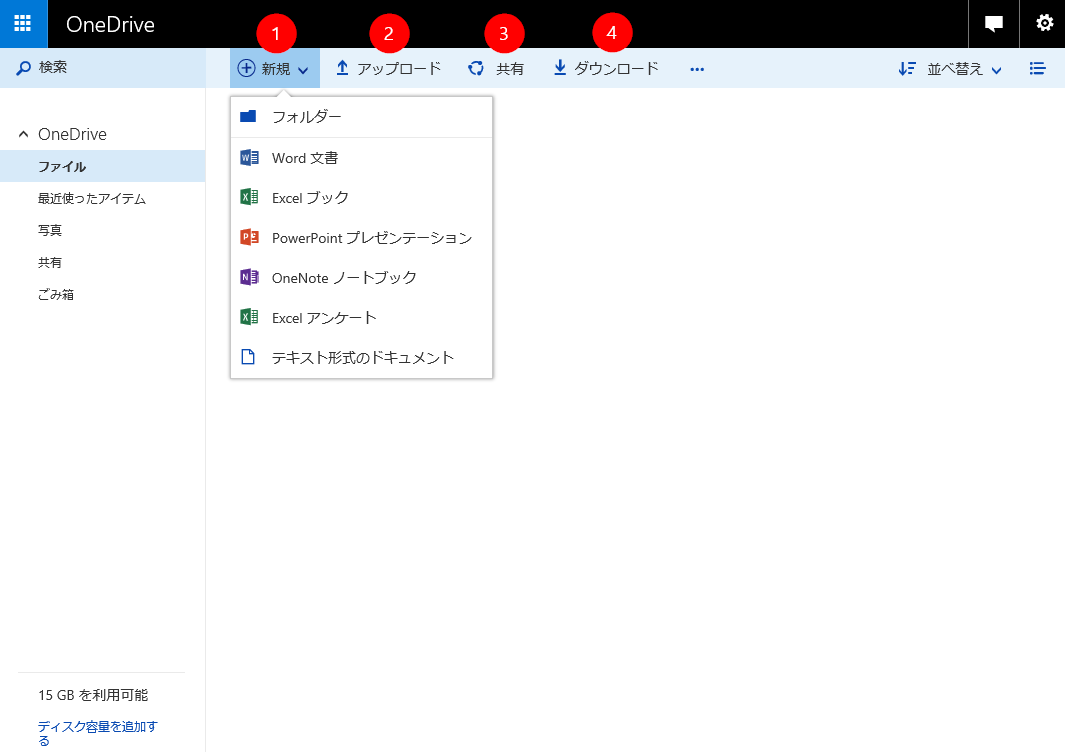Viewport: 1065px width, 752px height.
Task: Switch to list view layout icon
Action: [x=1037, y=68]
